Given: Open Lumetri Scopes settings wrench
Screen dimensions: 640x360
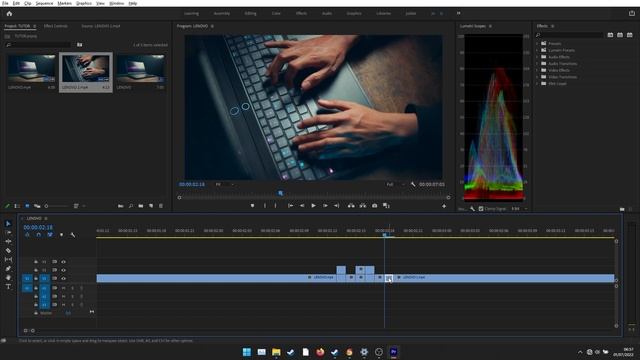Looking at the screenshot, I should click(x=472, y=209).
